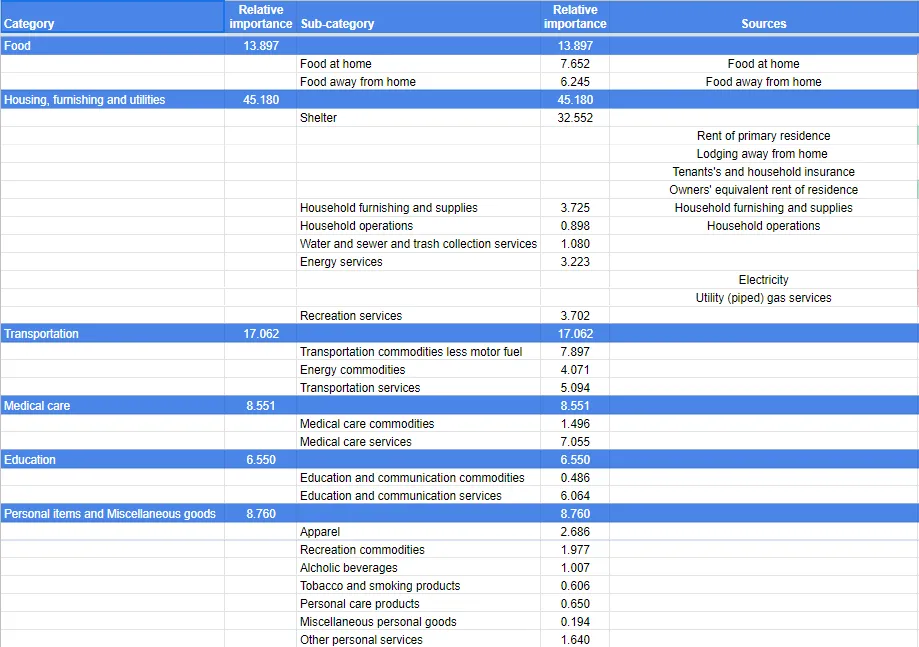Click 'Personal items and Miscellaneous goods' cell

pos(112,514)
